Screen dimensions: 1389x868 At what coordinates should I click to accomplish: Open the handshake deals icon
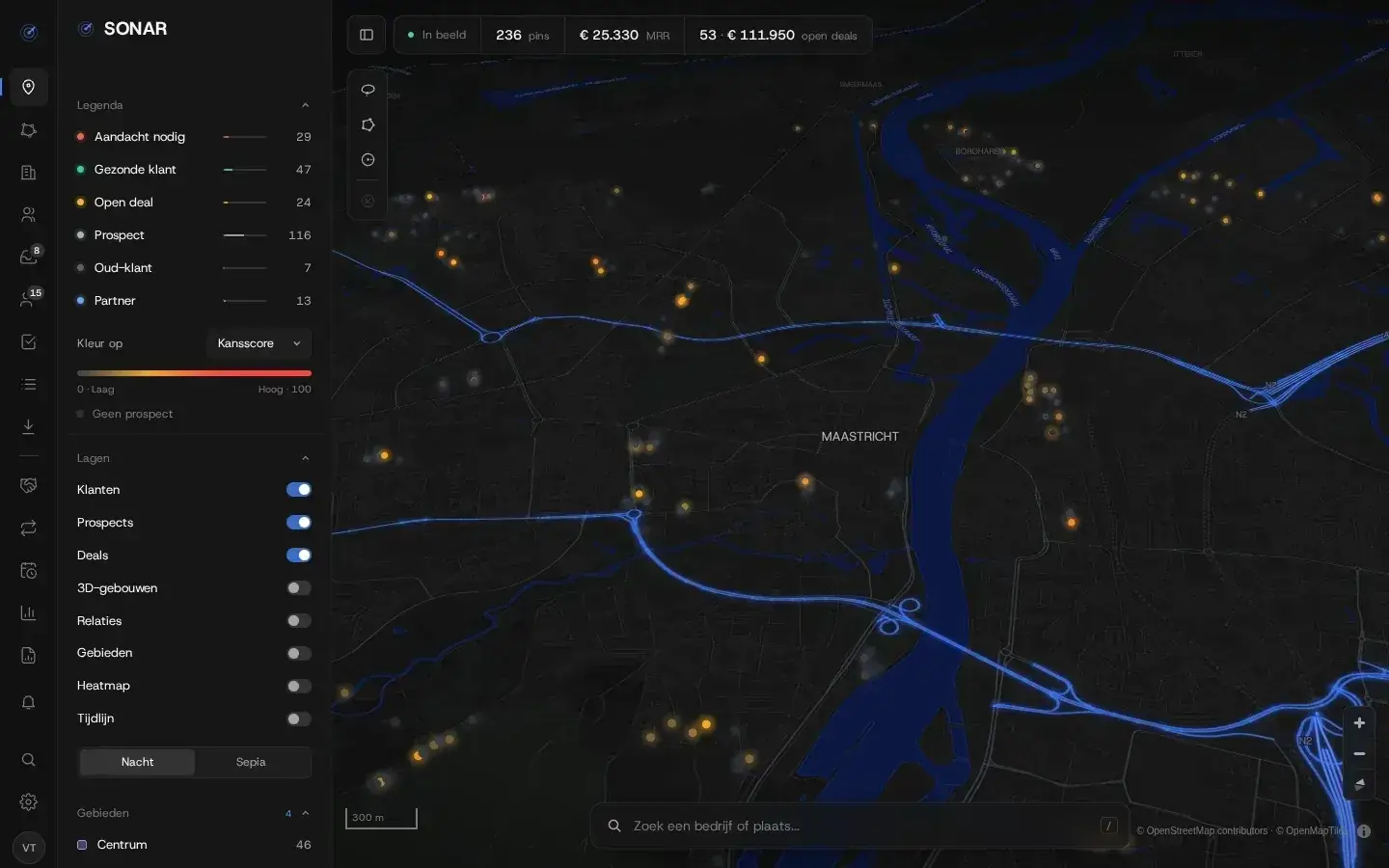(x=29, y=485)
